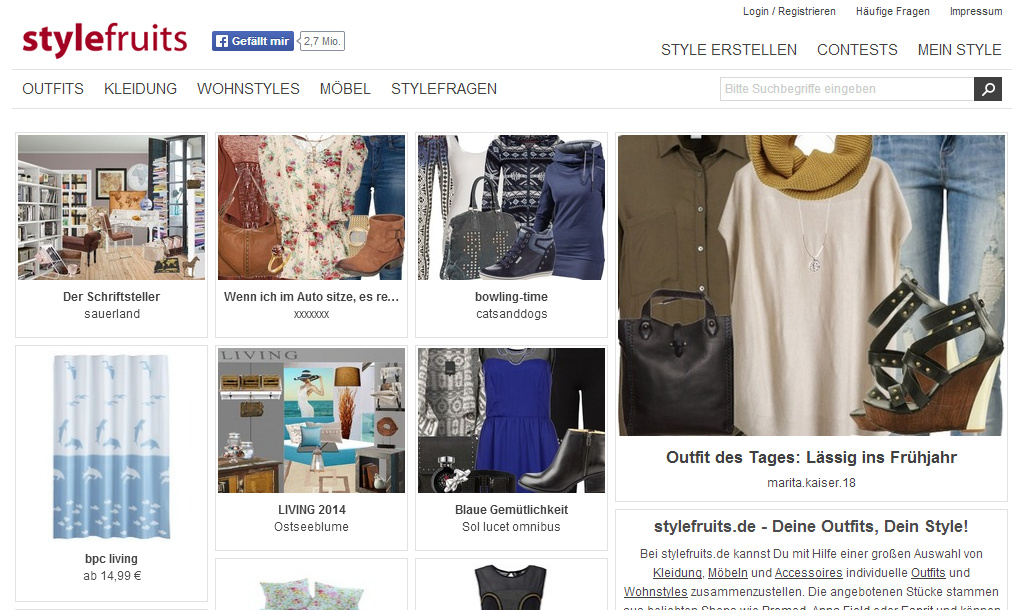The height and width of the screenshot is (610, 1021).
Task: Open STYLEFRAGEN page
Action: coord(444,89)
